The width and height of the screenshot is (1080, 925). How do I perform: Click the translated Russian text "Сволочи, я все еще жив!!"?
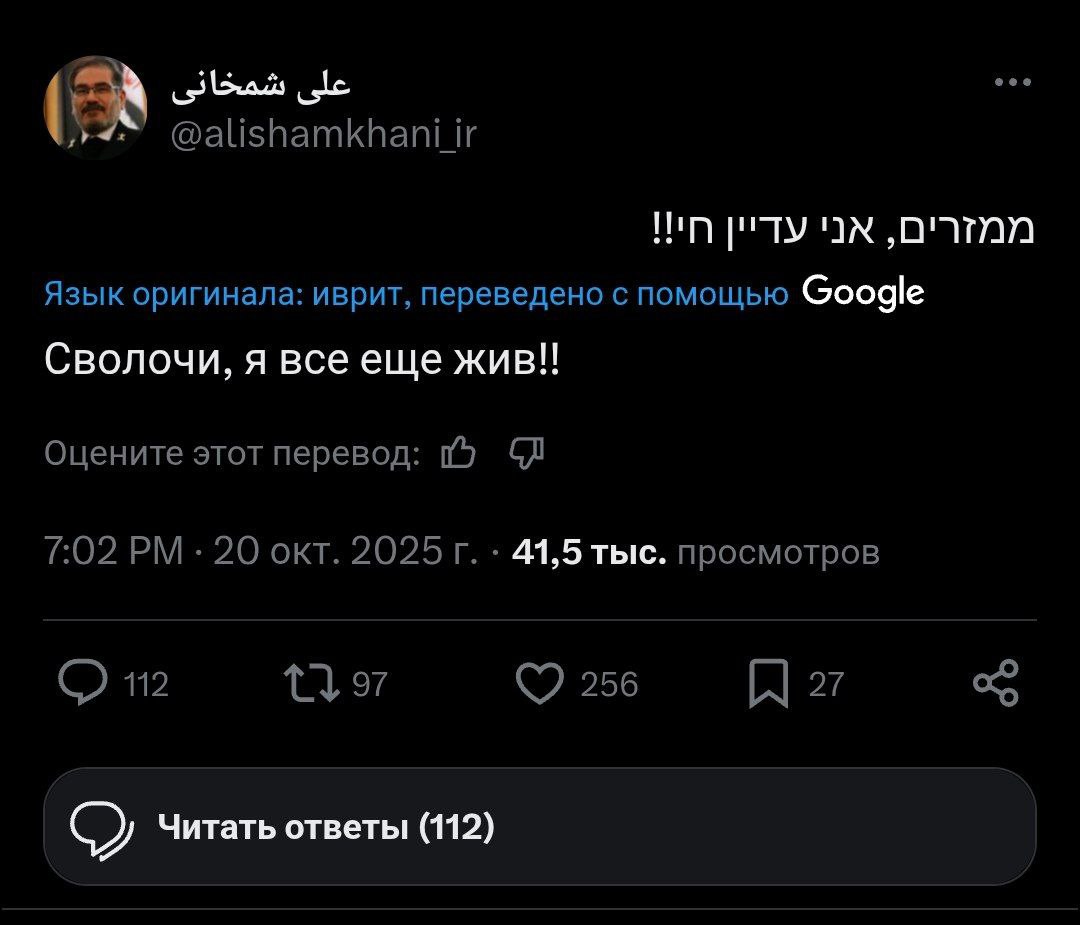coord(302,358)
